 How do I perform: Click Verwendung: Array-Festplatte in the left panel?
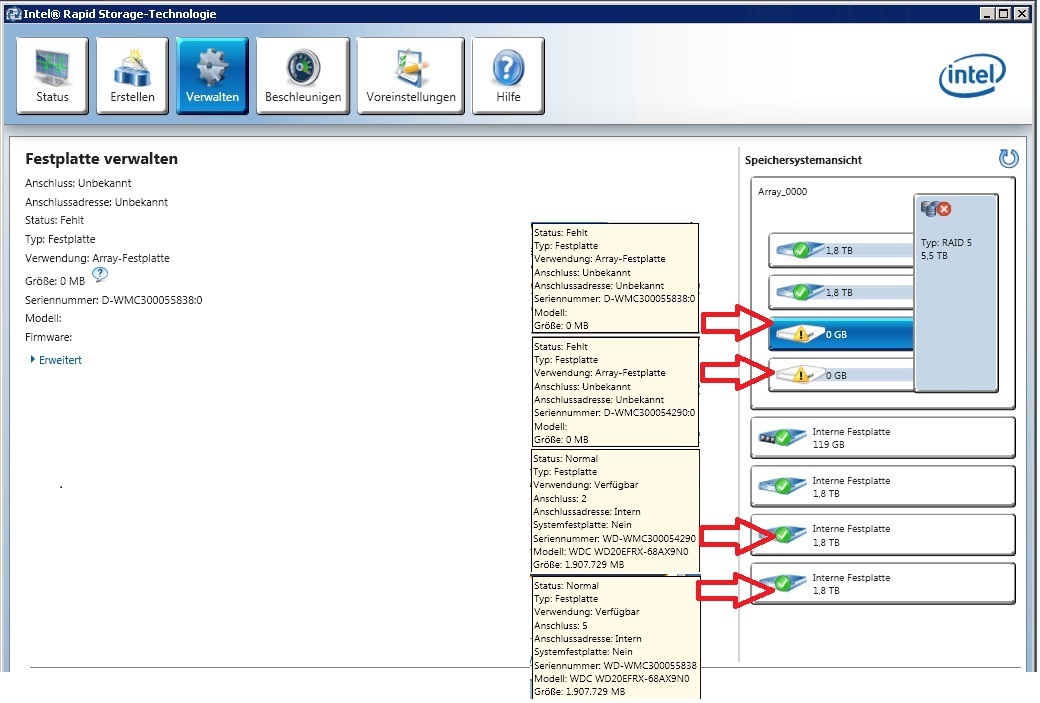[97, 259]
